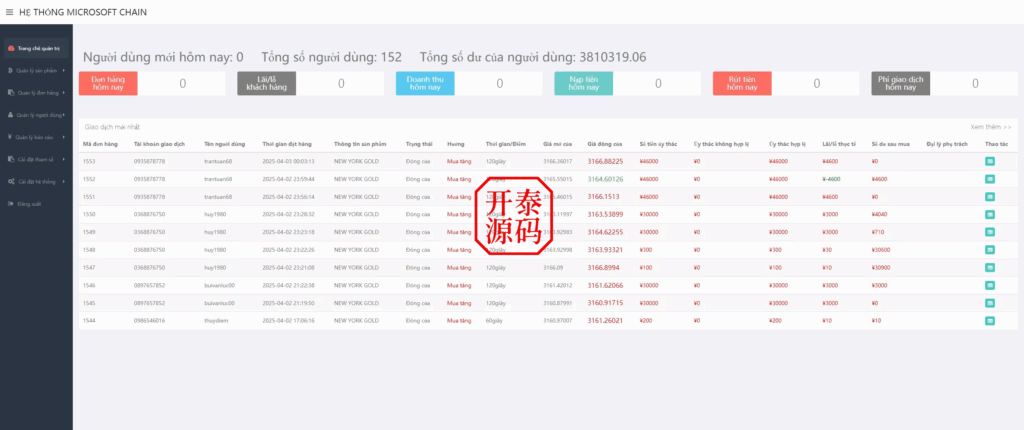This screenshot has width=1024, height=430.
Task: Click the HỆ THỐNG MICROSOFT CHAIN title
Action: pyautogui.click(x=83, y=12)
